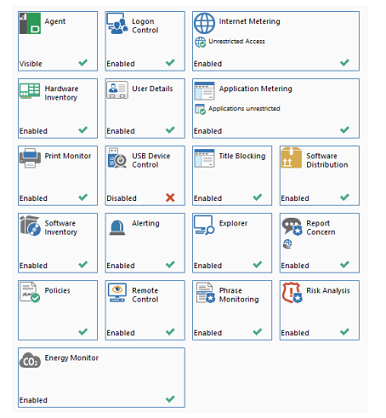
Task: Toggle the red X on USB Device Control
Action: click(170, 198)
